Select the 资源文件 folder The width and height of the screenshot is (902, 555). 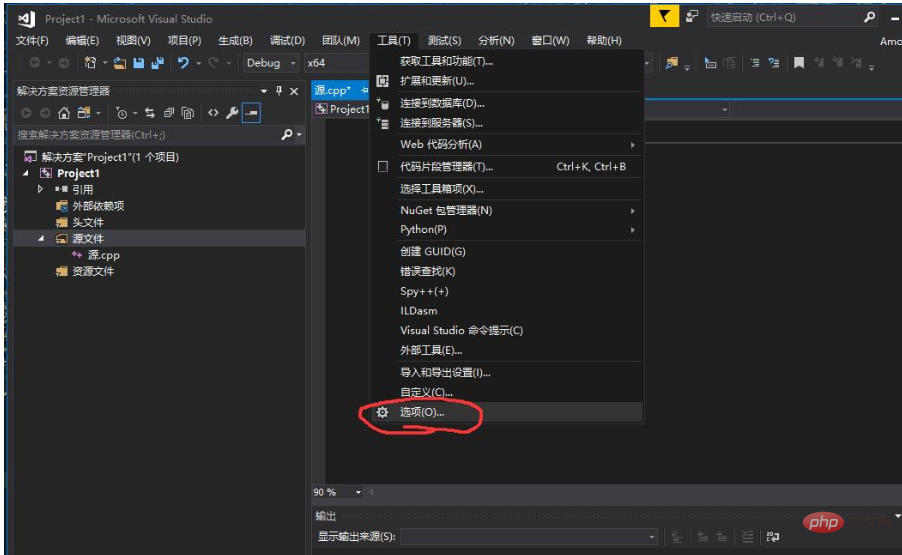[93, 271]
